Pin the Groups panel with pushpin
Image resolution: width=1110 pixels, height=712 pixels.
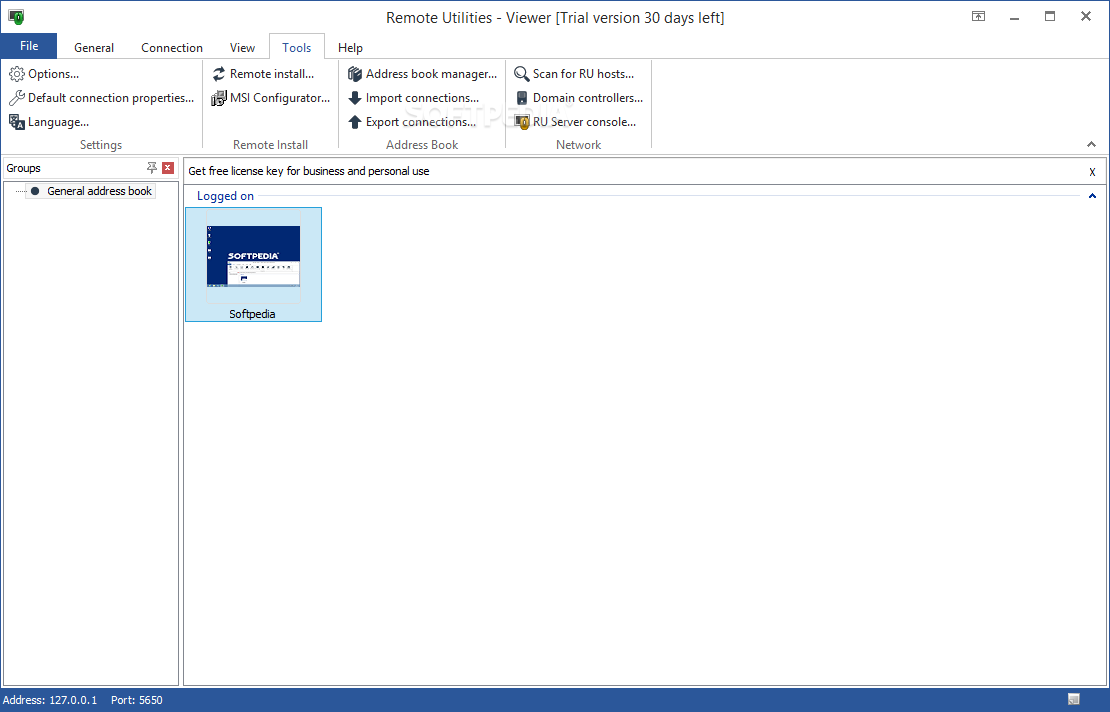pos(151,168)
